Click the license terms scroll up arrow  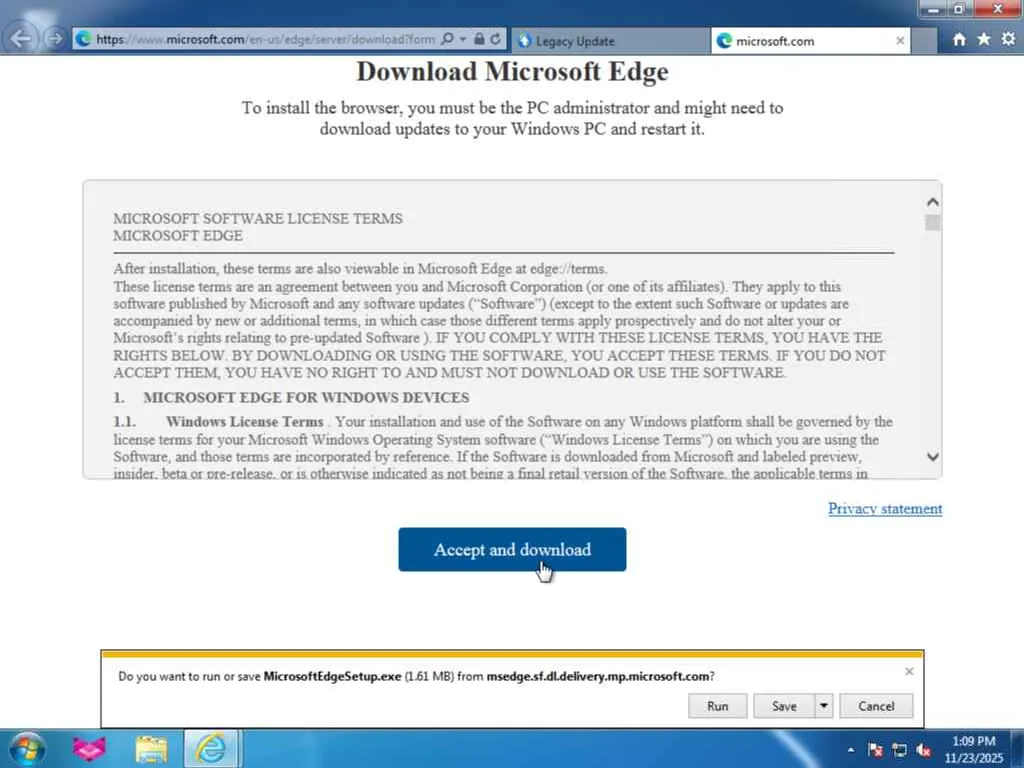933,202
